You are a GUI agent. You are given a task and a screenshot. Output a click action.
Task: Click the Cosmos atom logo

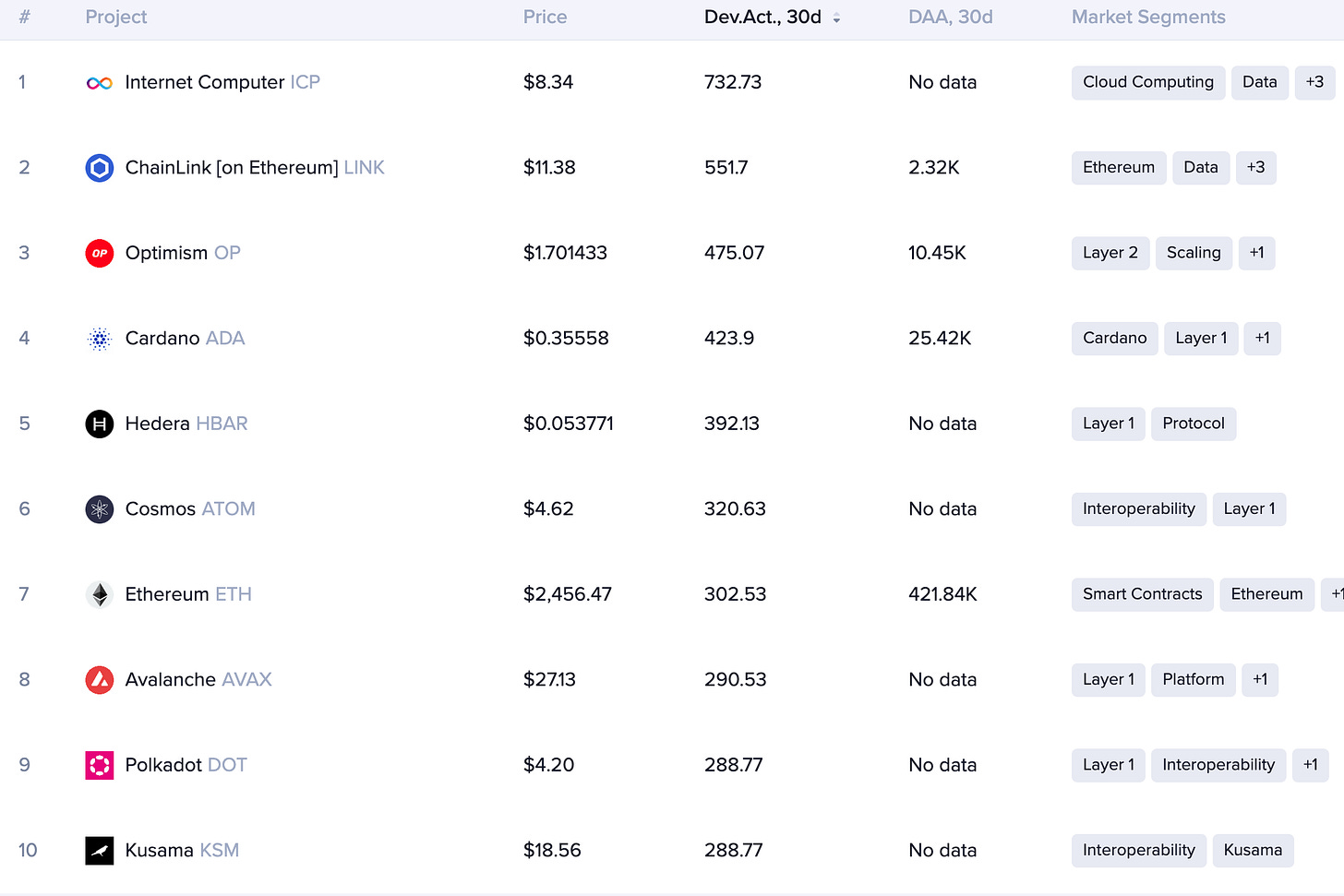pyautogui.click(x=100, y=509)
